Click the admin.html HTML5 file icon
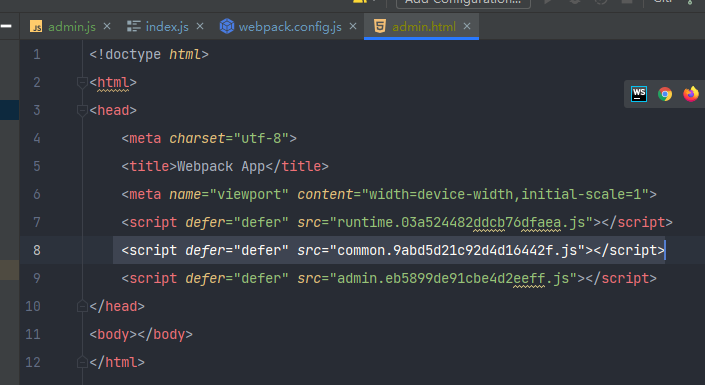Screen dimensions: 705x385 coord(379,26)
